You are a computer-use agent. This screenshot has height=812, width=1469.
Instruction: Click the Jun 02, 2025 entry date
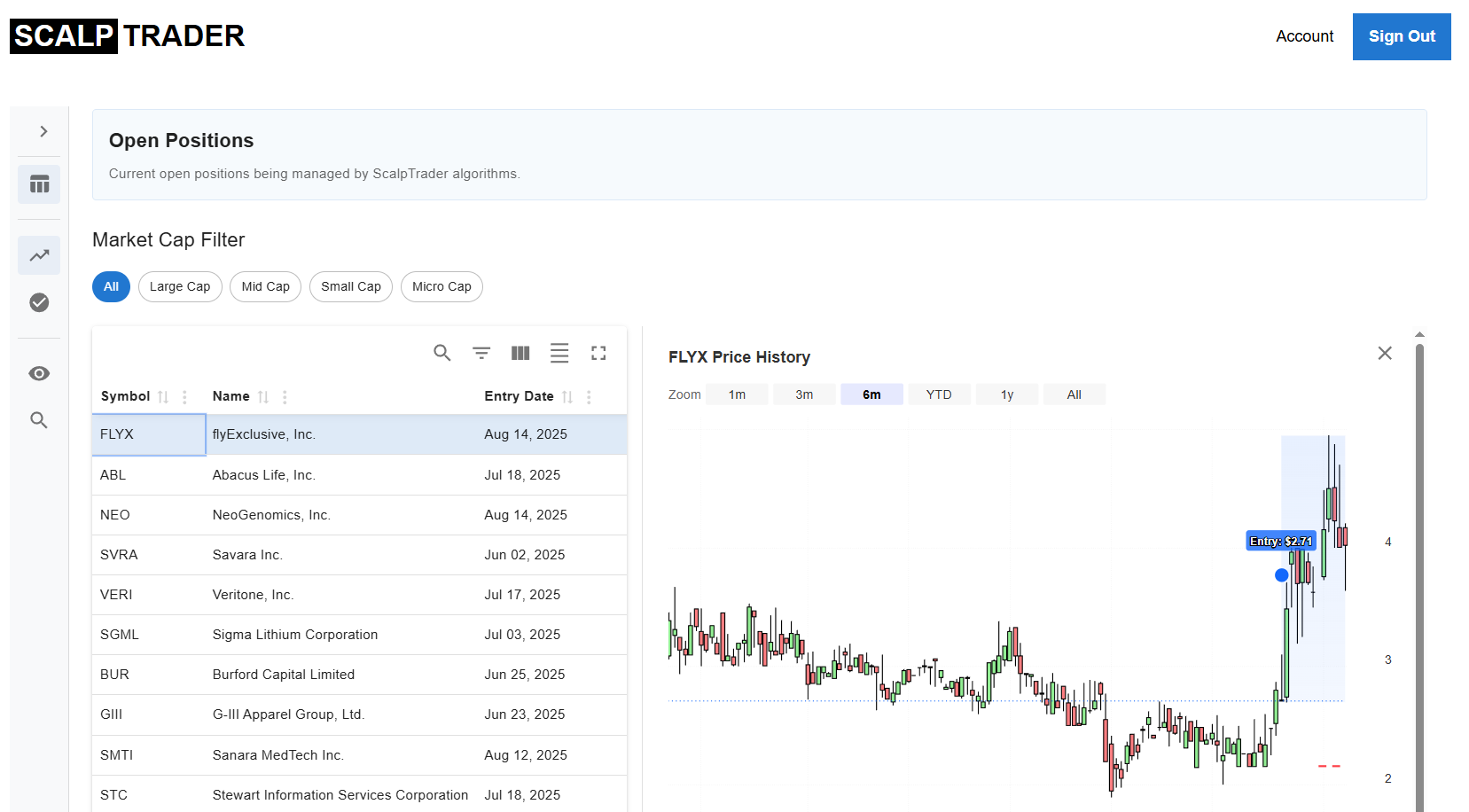click(525, 555)
